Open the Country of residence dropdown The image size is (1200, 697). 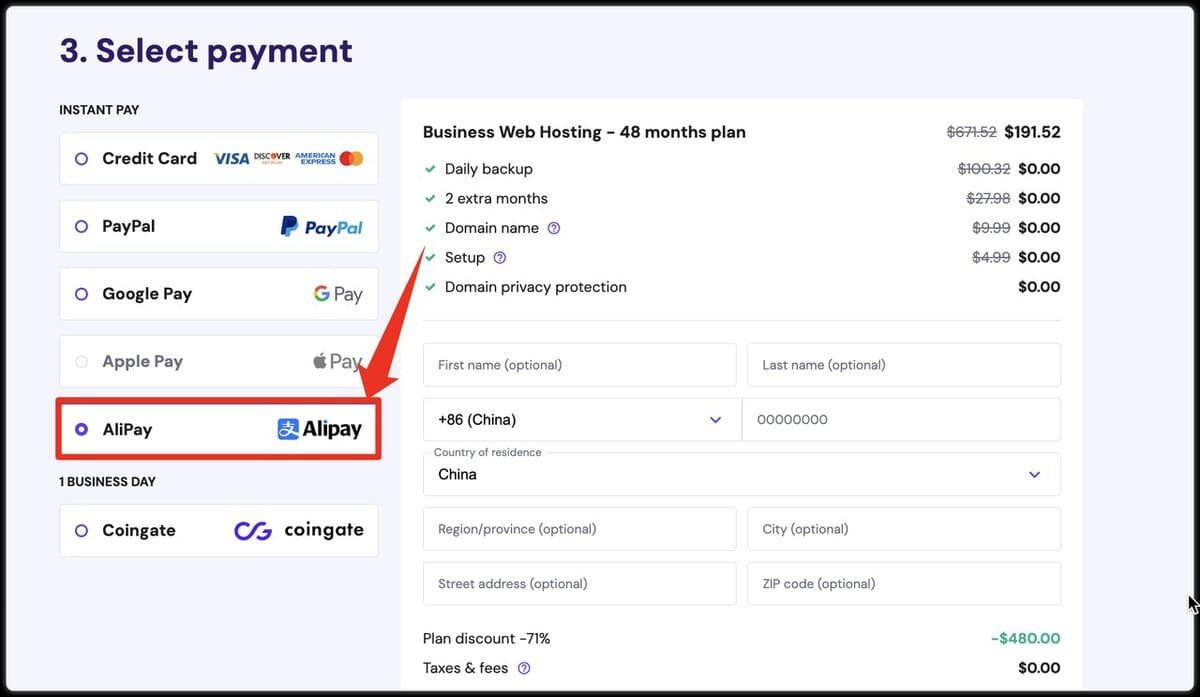tap(742, 474)
